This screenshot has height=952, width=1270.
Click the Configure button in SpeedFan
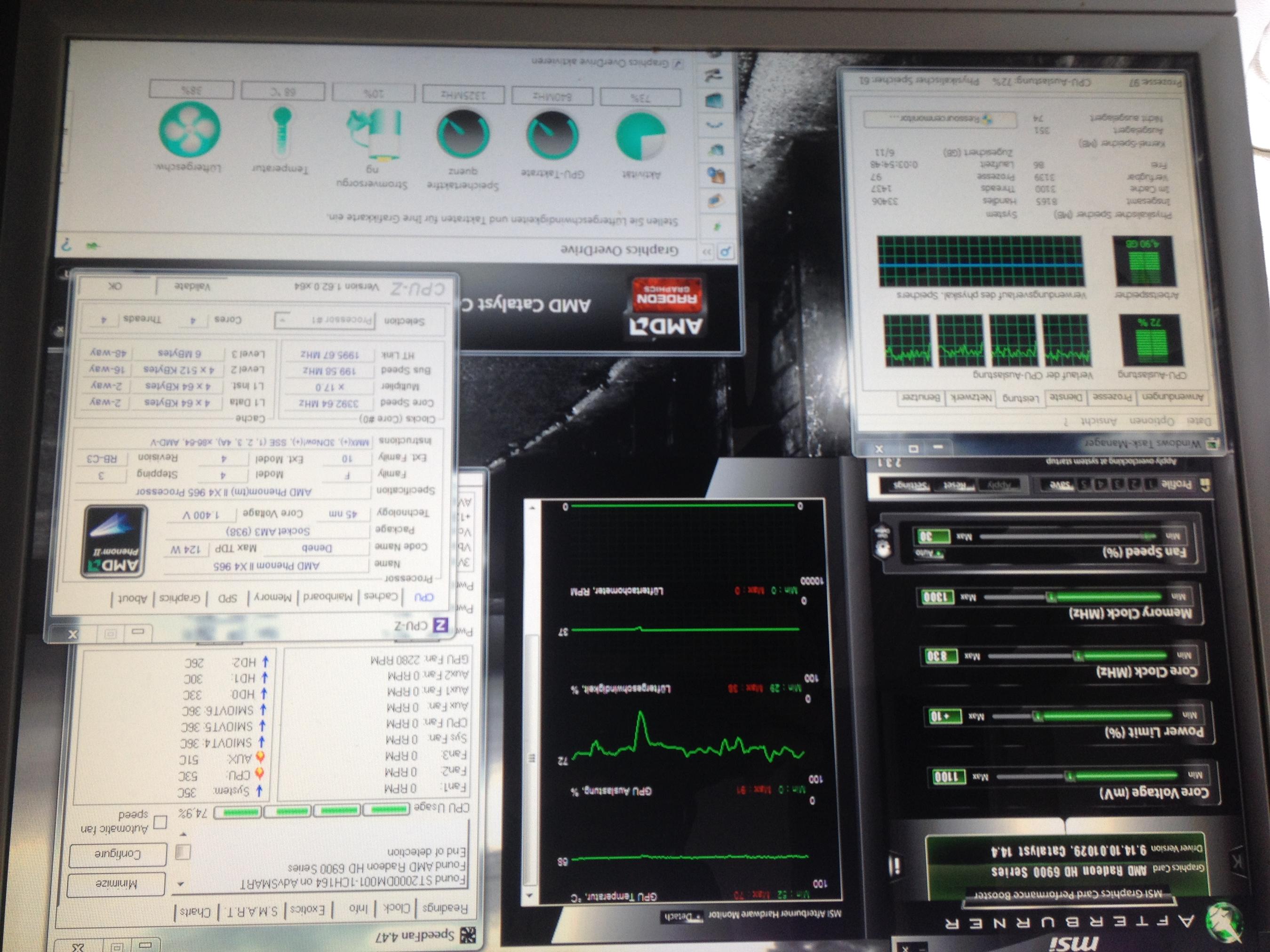click(x=118, y=855)
